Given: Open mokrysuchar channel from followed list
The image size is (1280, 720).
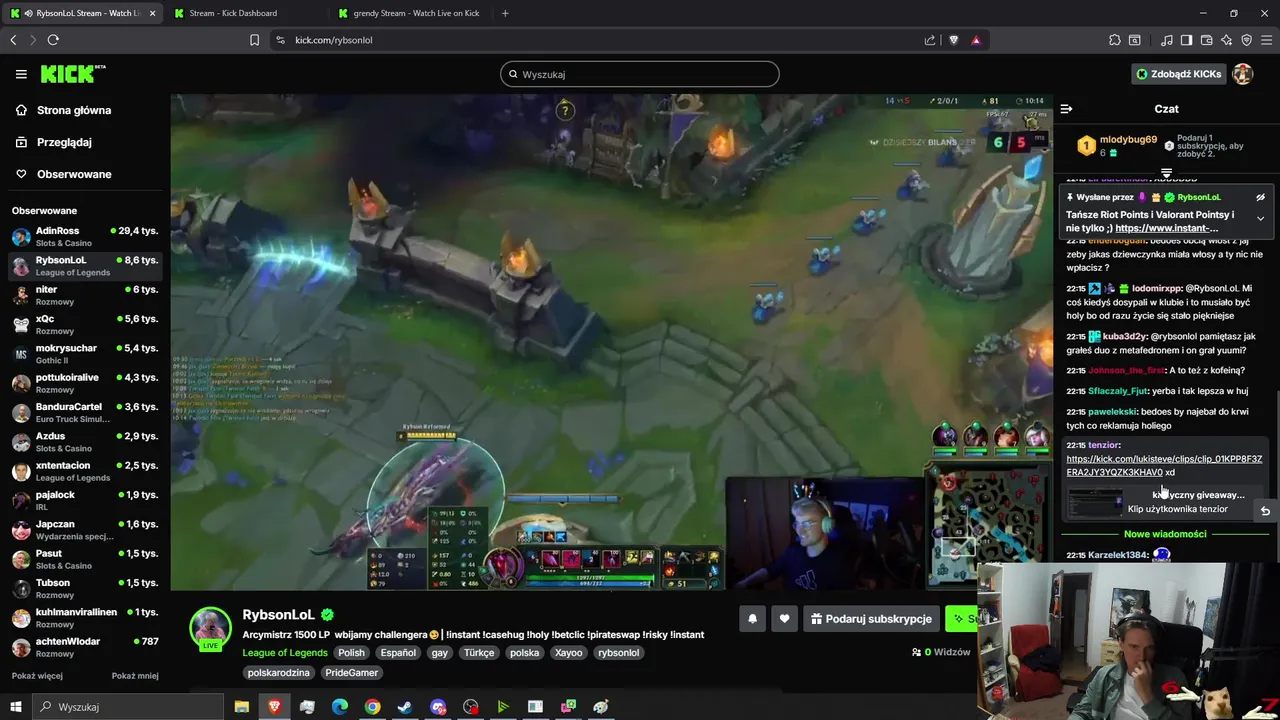Looking at the screenshot, I should pos(84,354).
